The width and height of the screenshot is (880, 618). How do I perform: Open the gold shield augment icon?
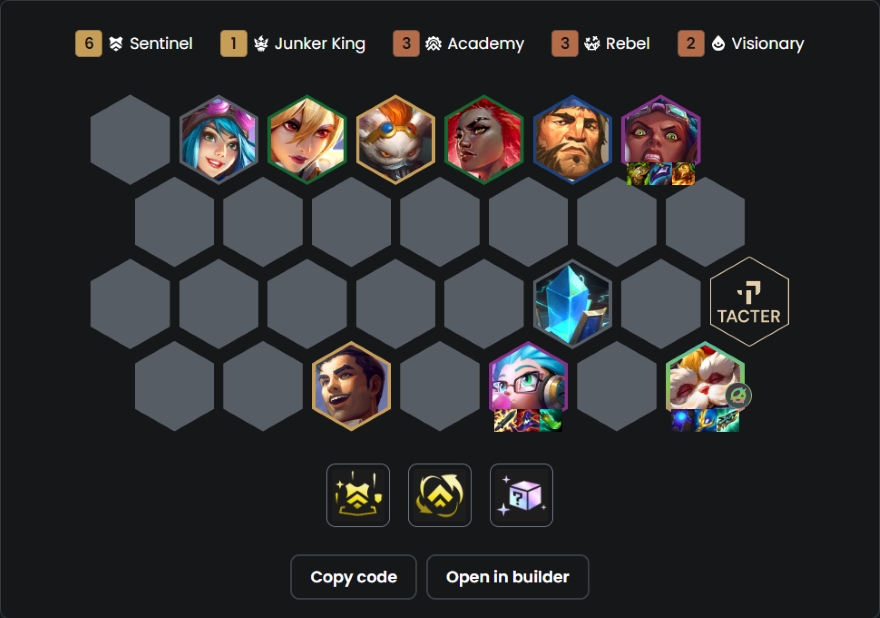pyautogui.click(x=358, y=495)
